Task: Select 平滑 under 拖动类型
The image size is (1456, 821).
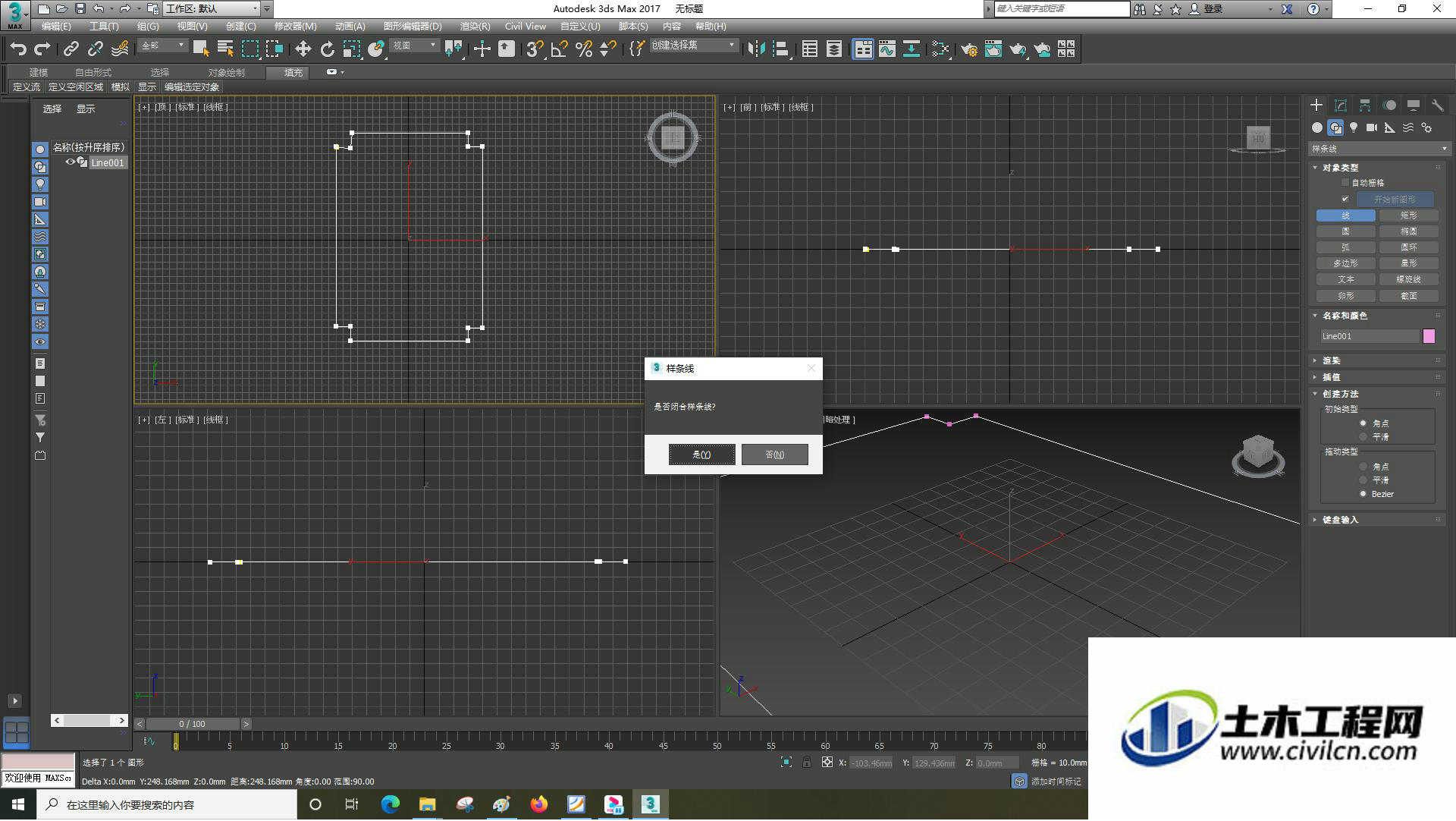Action: point(1363,481)
